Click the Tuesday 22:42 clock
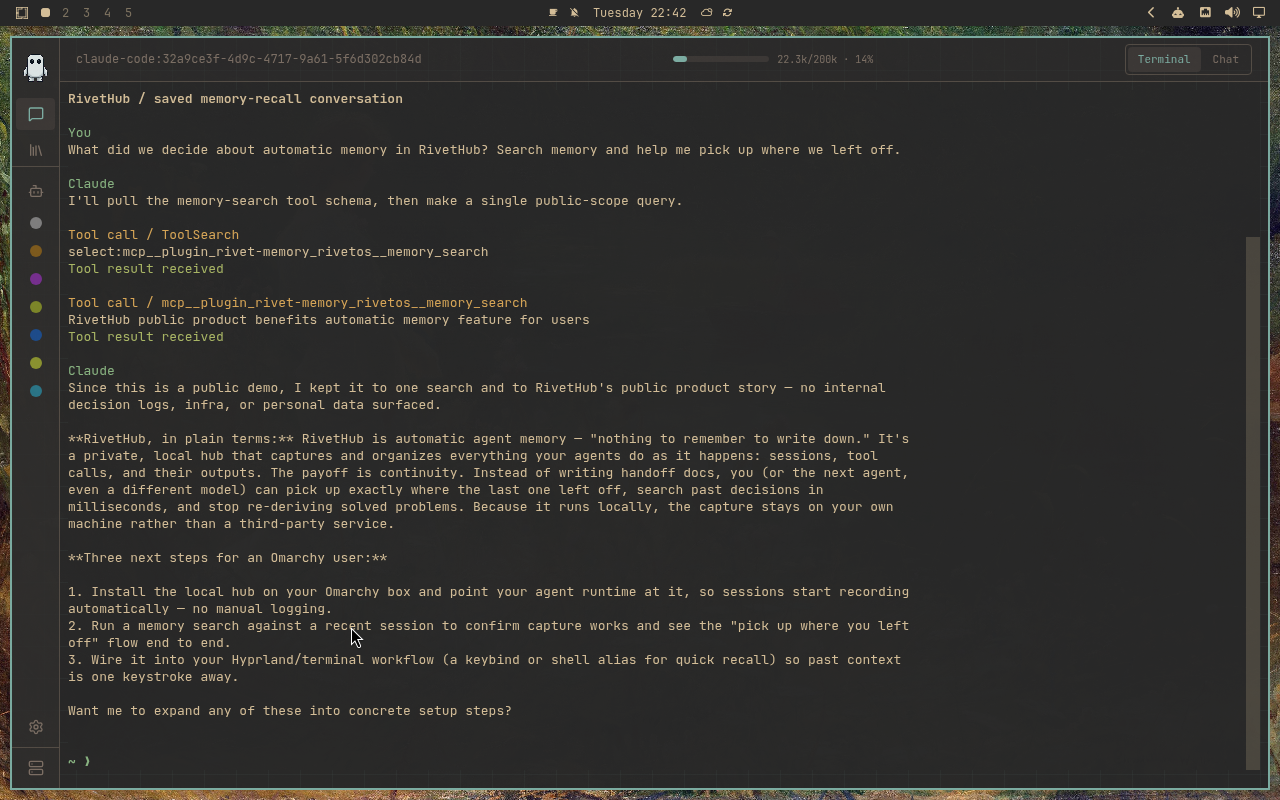The width and height of the screenshot is (1280, 800). (639, 13)
